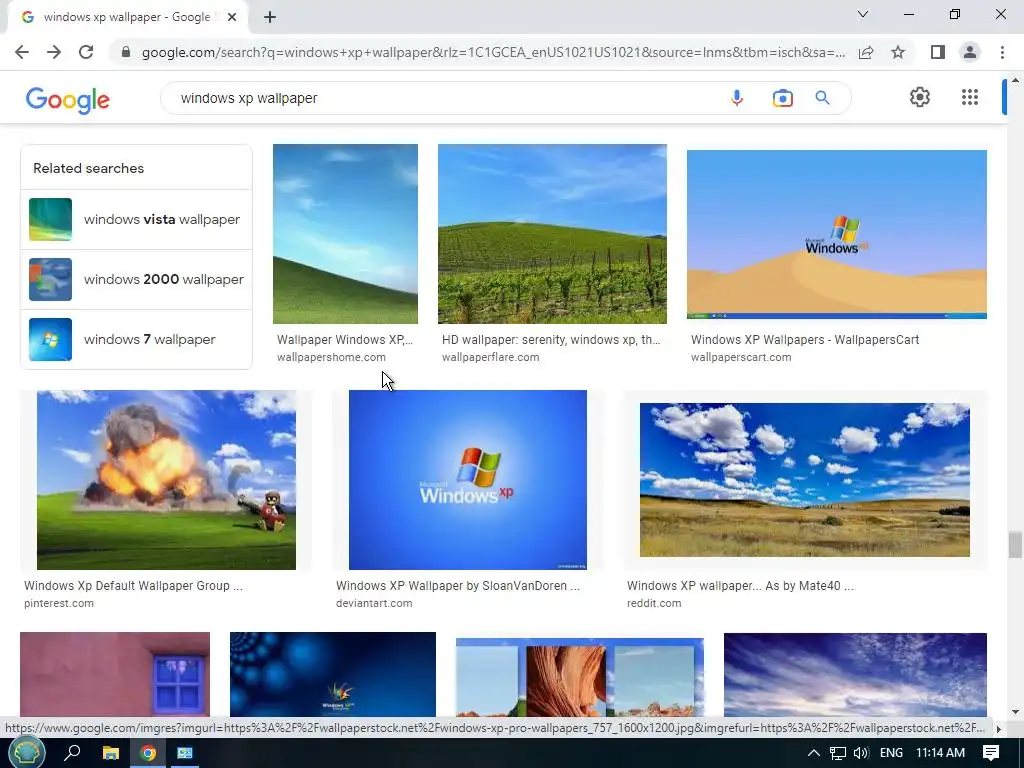Open the cloudy prairie image from reddit
The width and height of the screenshot is (1024, 768).
(x=805, y=480)
